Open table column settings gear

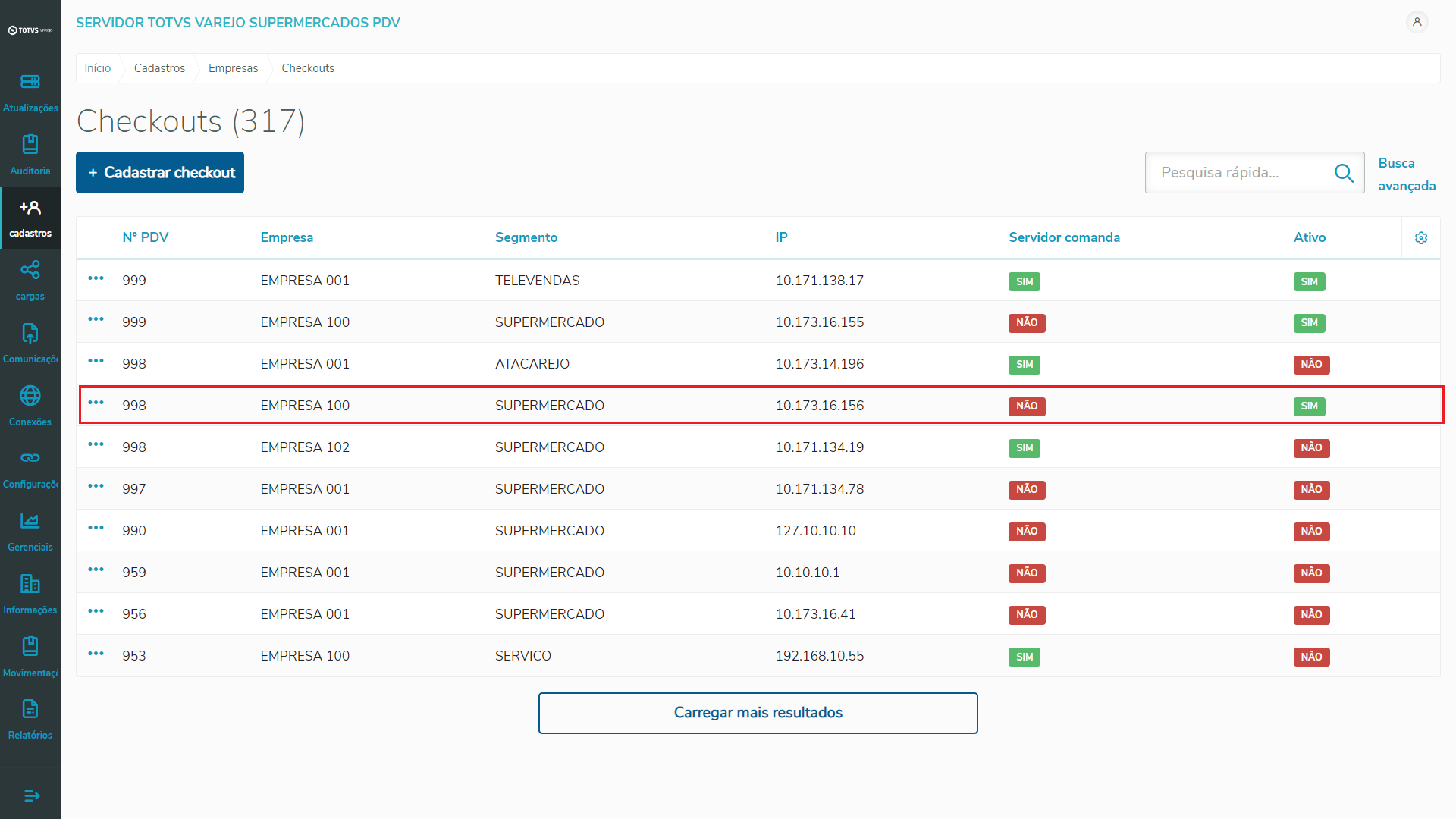point(1421,238)
